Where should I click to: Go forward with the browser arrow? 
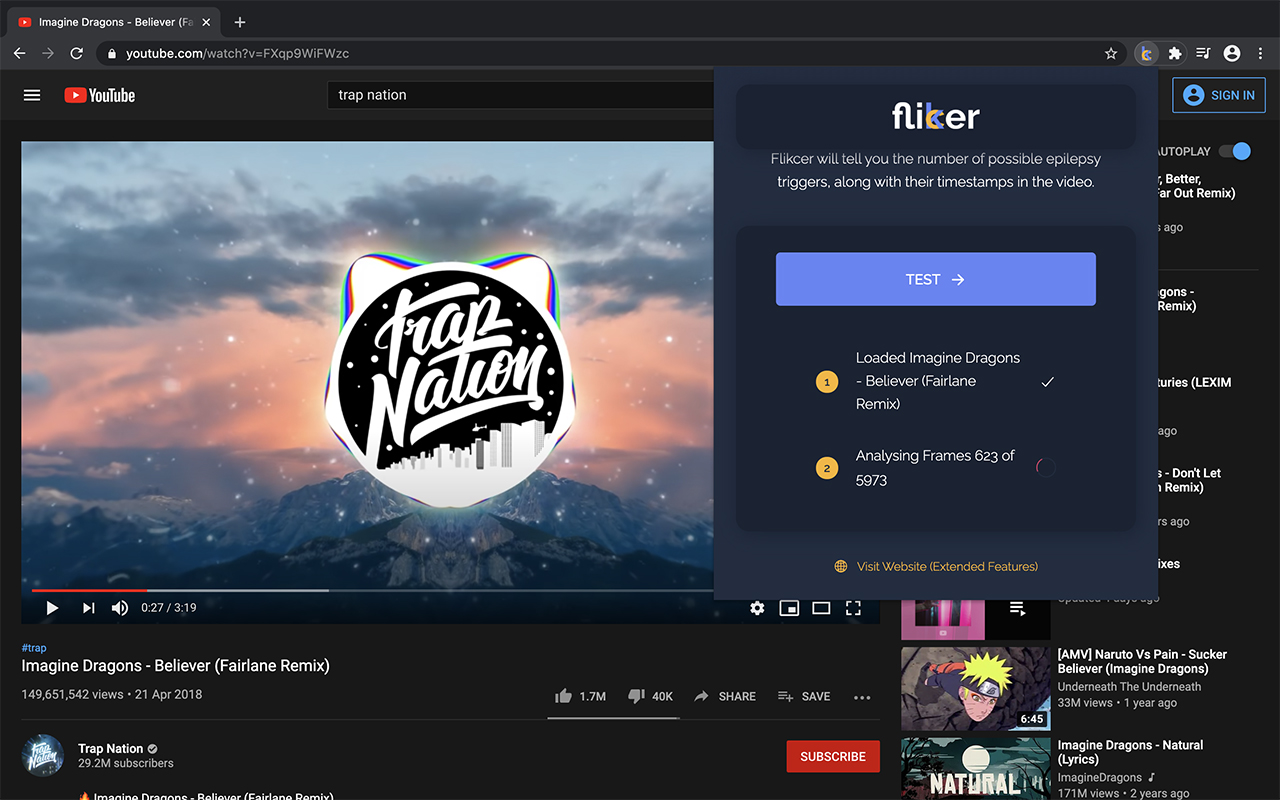point(48,53)
